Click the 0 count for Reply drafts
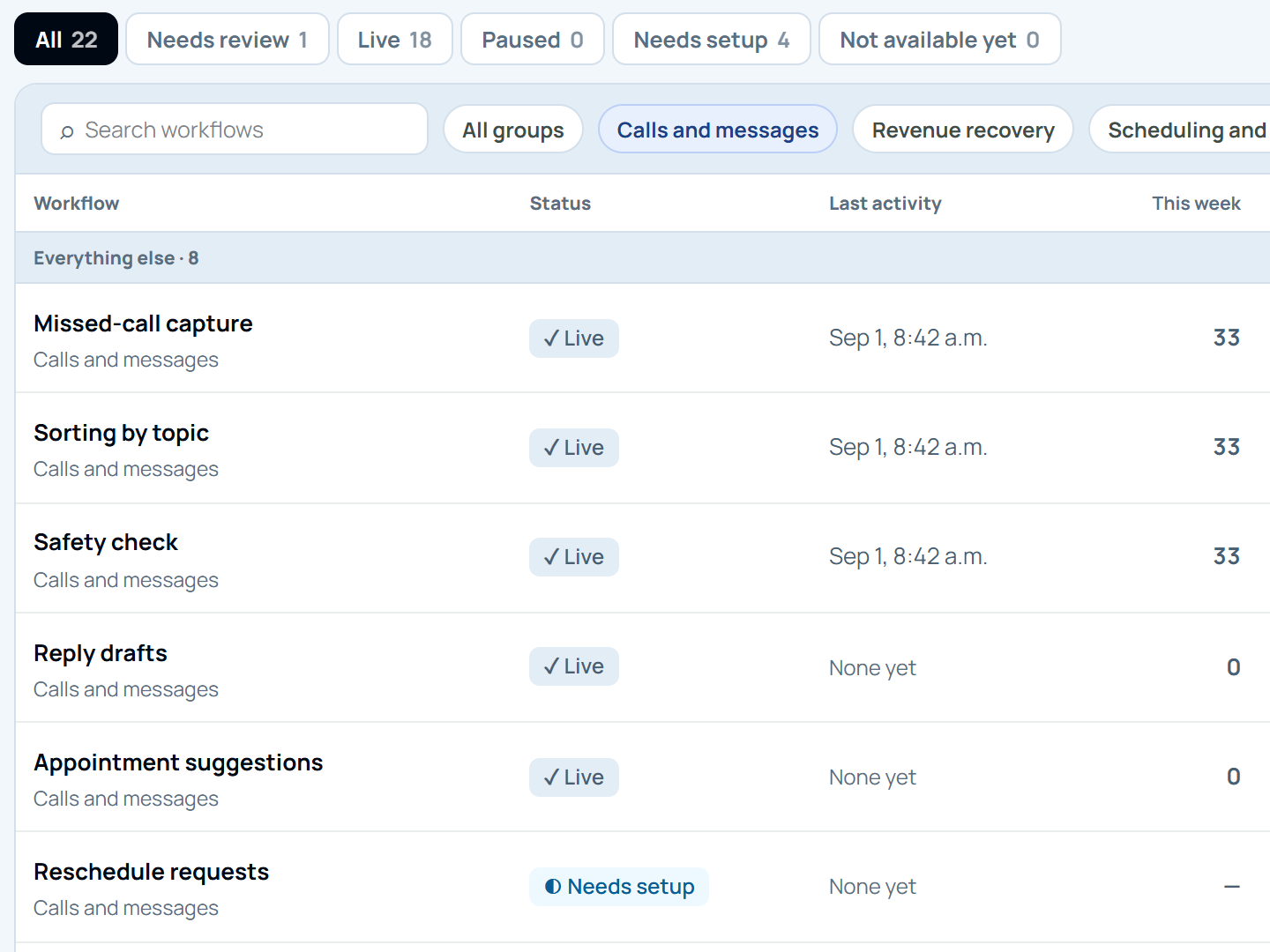1270x952 pixels. click(1234, 667)
